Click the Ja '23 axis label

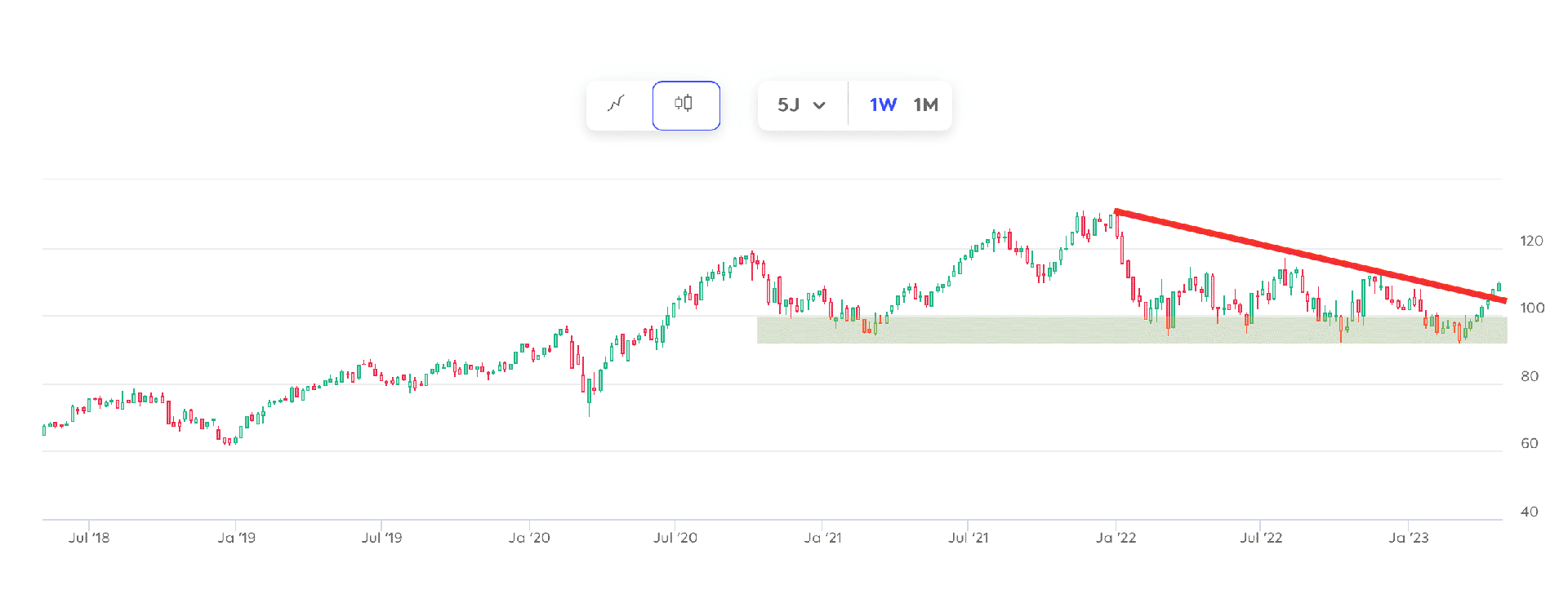click(x=1409, y=538)
